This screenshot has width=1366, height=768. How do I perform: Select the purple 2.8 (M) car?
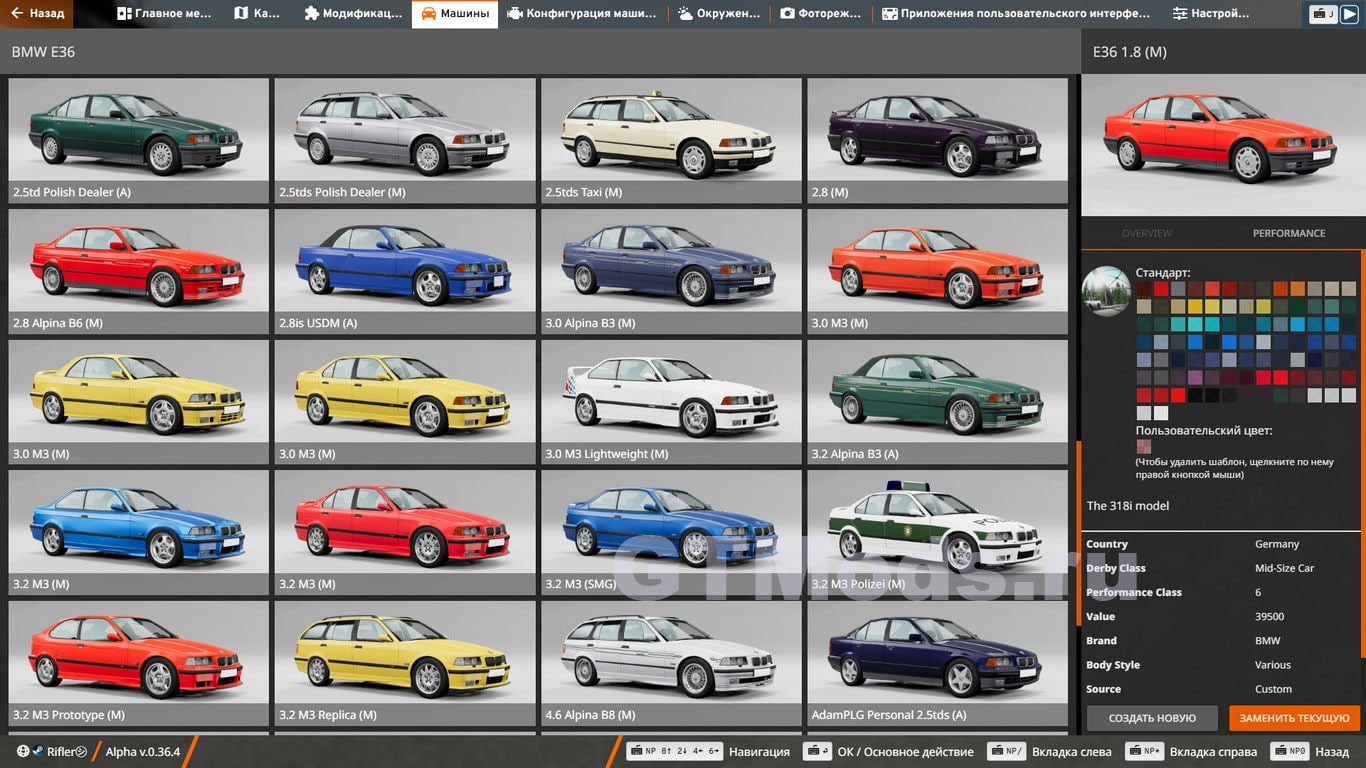pos(937,140)
